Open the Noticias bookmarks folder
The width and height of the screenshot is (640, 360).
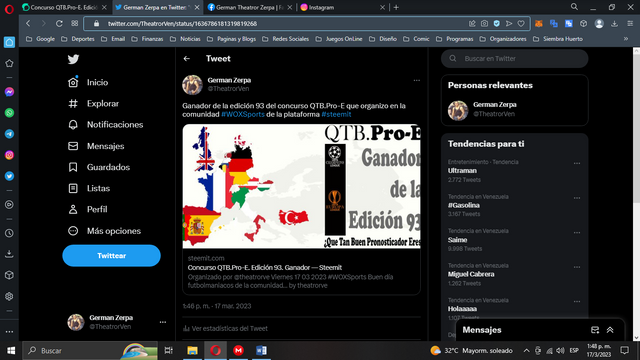185,39
